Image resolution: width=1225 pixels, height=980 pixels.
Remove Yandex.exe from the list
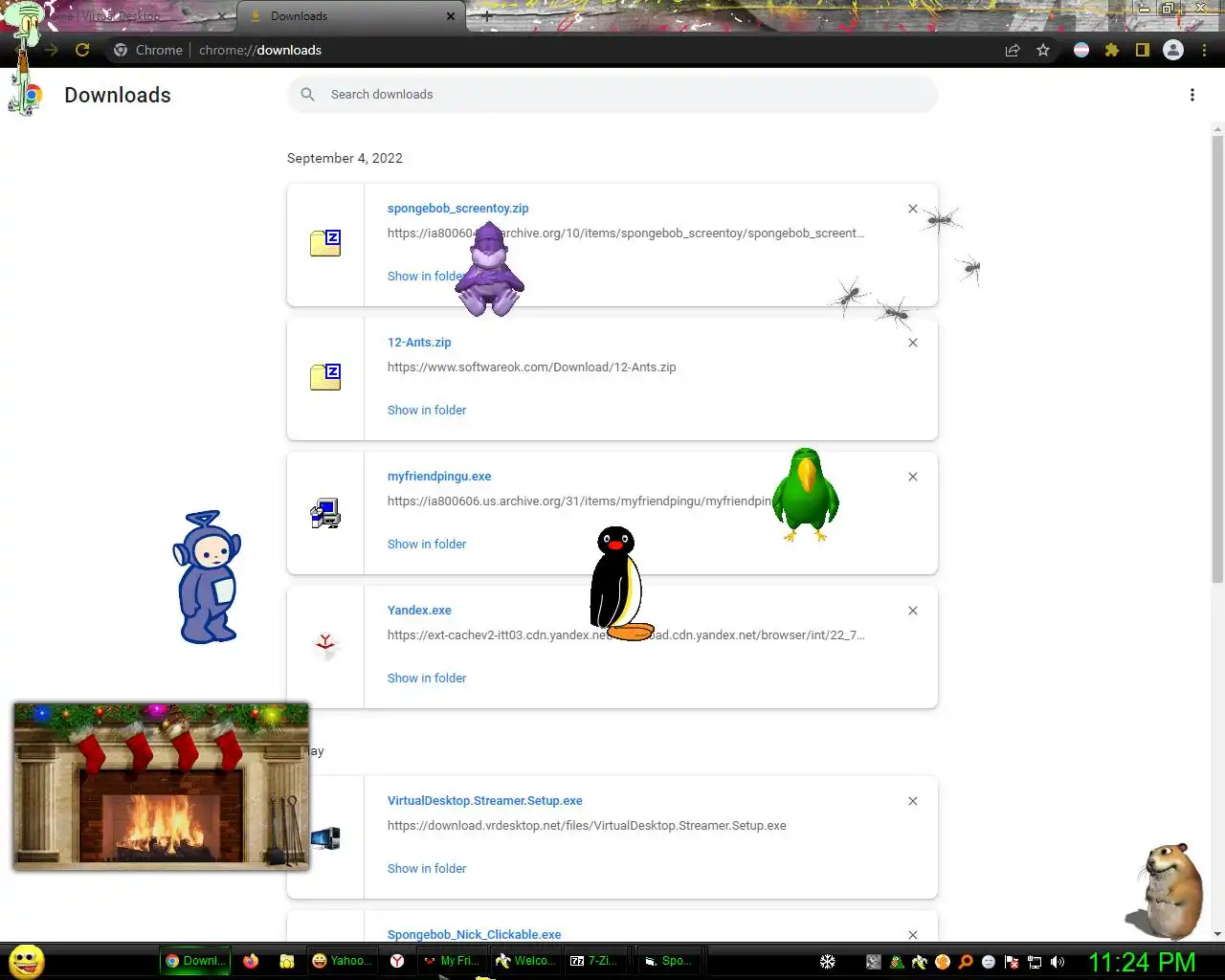tap(913, 611)
